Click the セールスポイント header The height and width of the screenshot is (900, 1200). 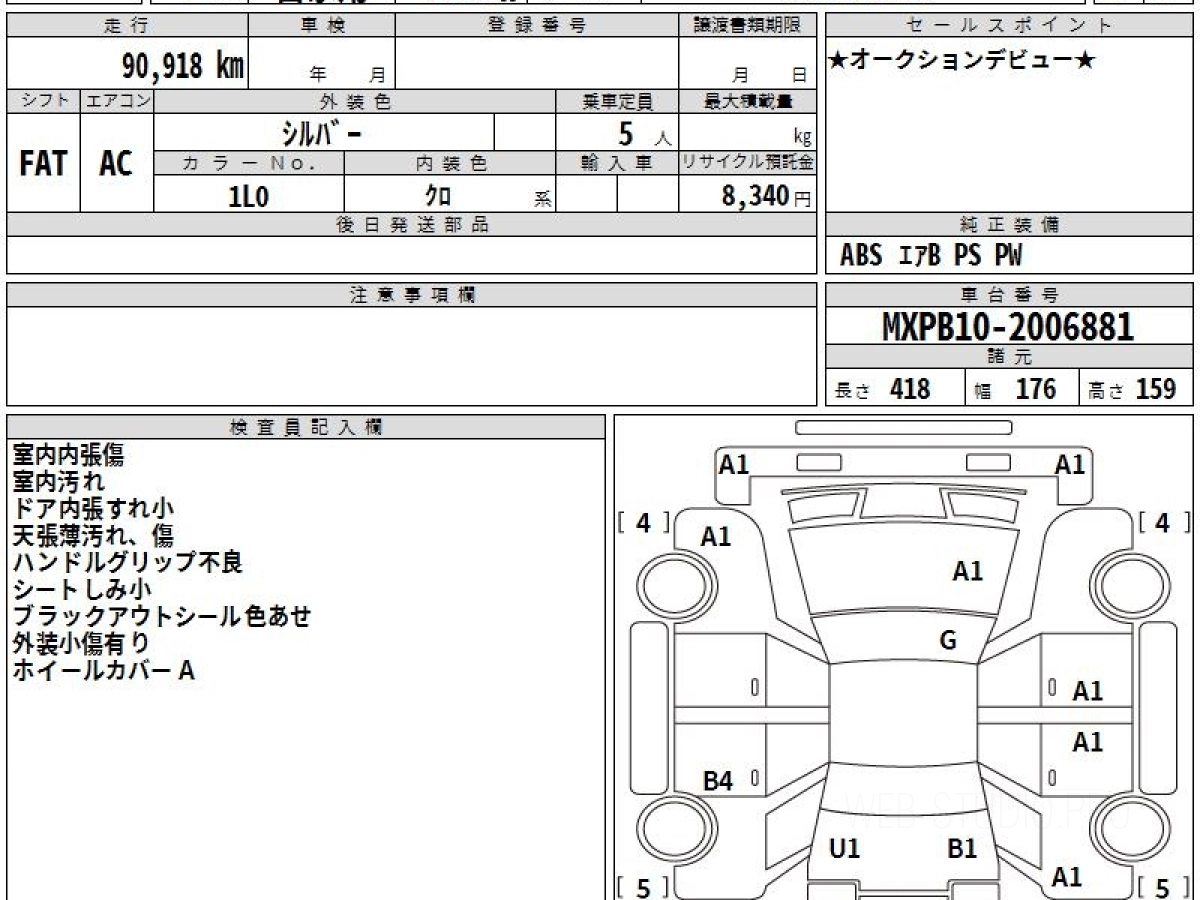coord(1010,26)
